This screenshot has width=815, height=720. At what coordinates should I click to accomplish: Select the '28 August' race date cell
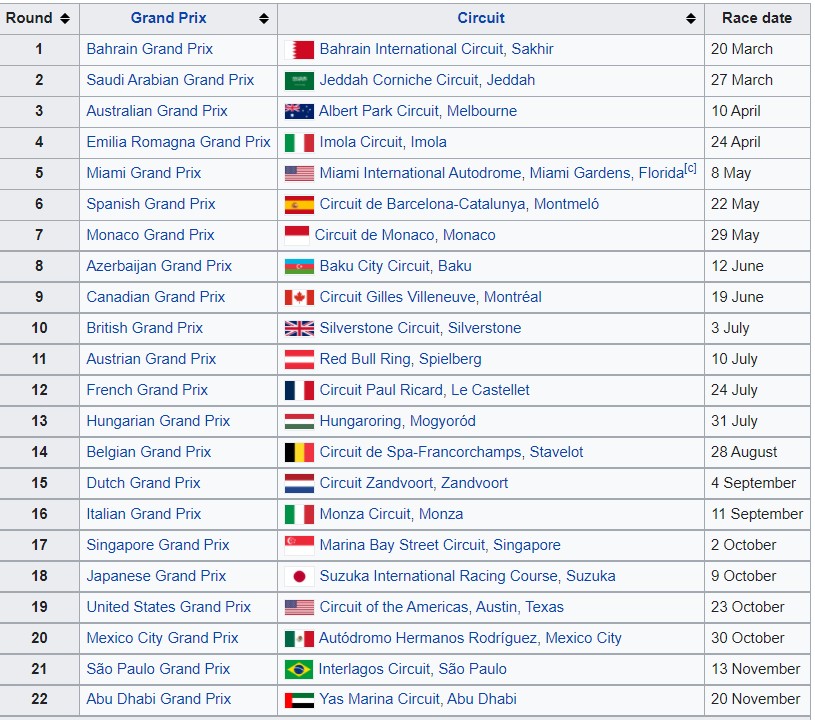tap(757, 452)
